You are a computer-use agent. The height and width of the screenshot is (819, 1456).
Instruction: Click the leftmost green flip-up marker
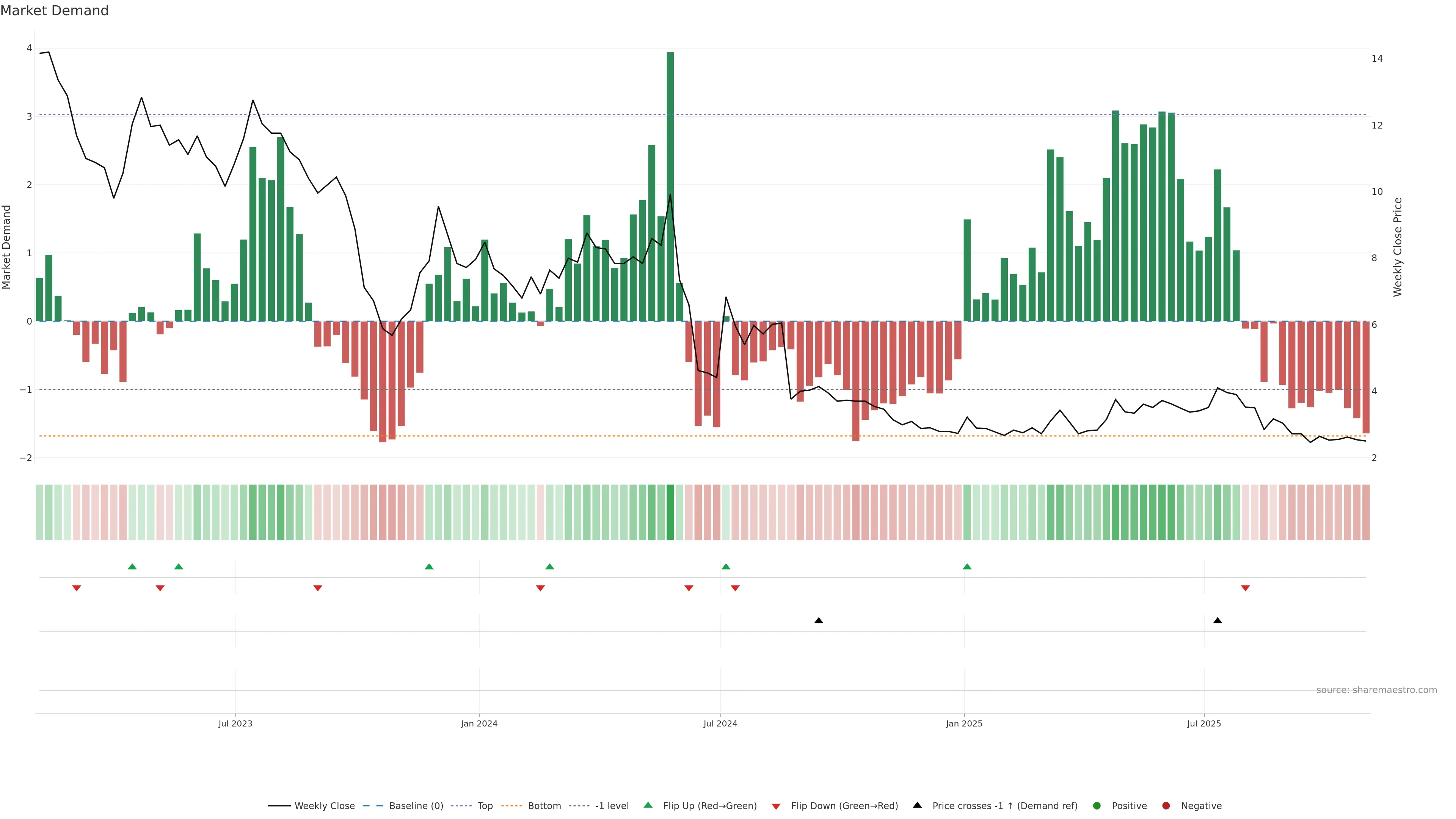pyautogui.click(x=132, y=567)
